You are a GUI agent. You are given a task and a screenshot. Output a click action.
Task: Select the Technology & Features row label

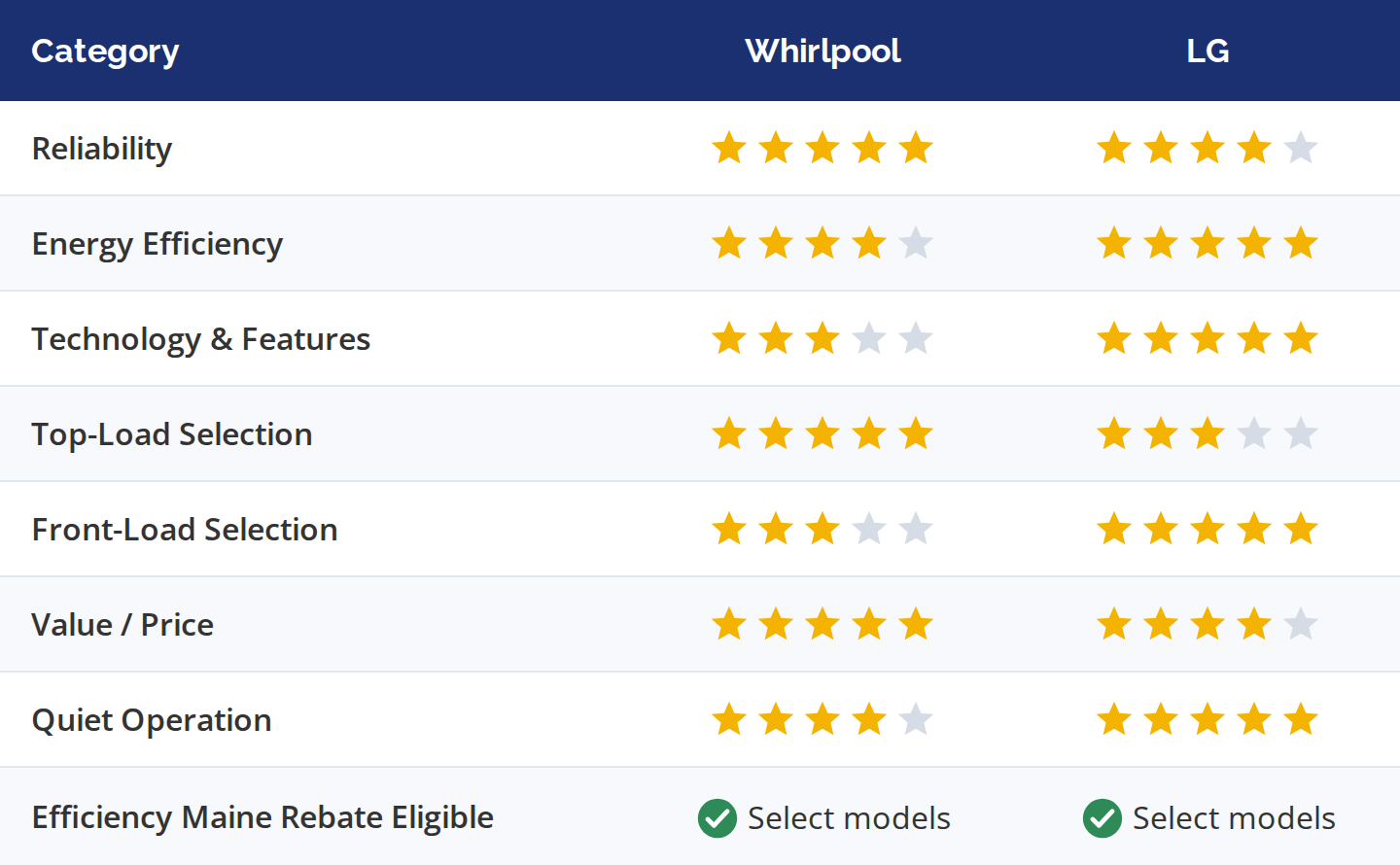tap(201, 339)
